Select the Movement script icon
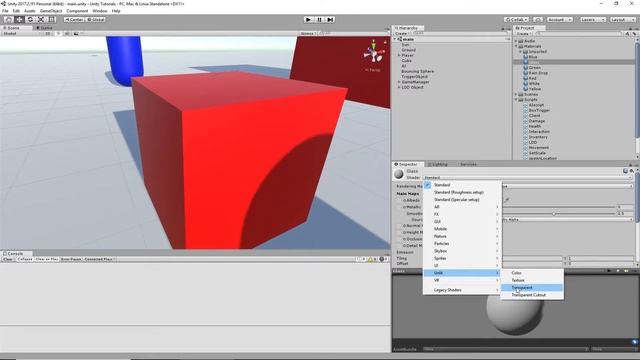The width and height of the screenshot is (640, 360). click(x=526, y=147)
